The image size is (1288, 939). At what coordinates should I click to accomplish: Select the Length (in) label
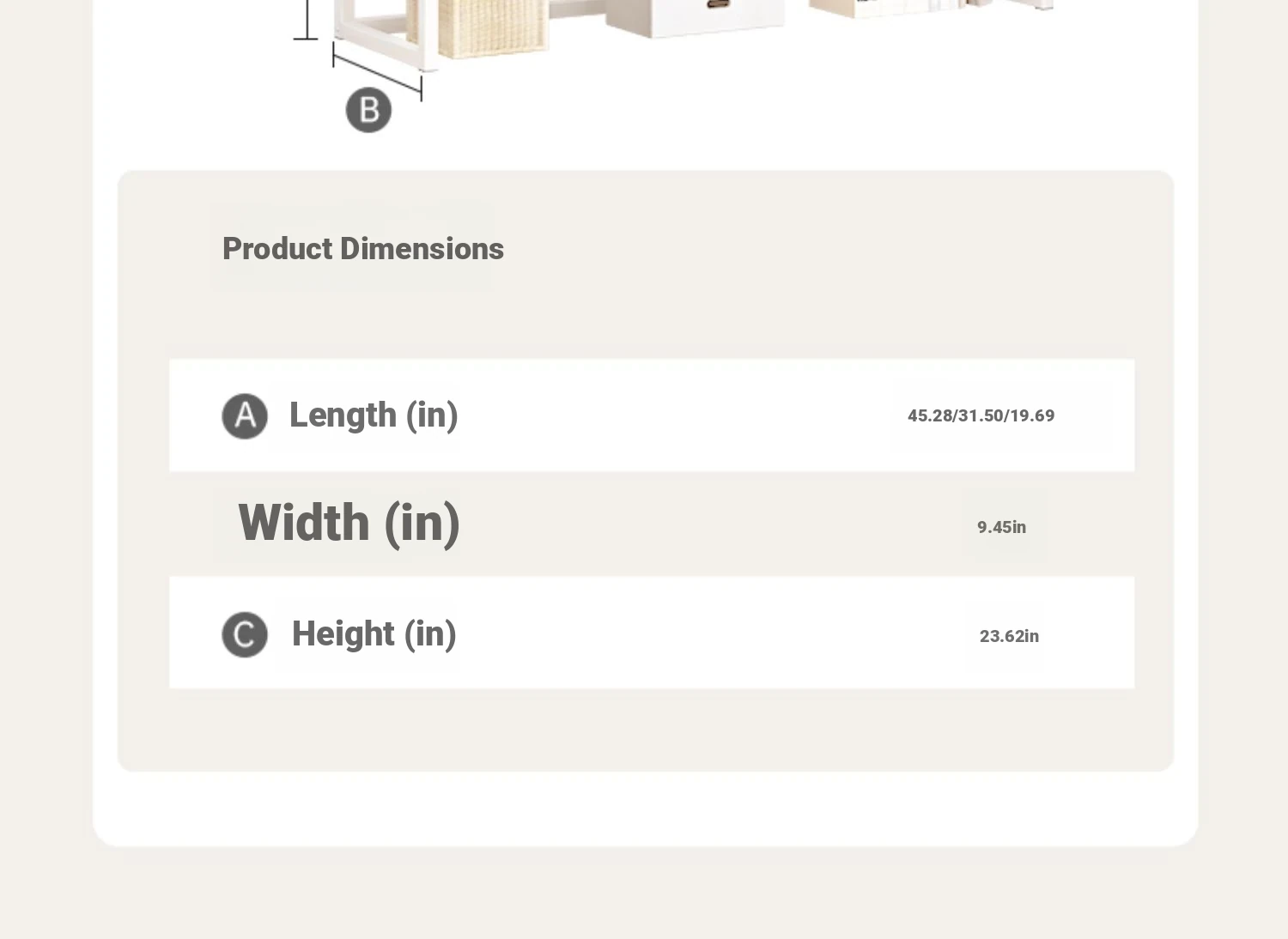pyautogui.click(x=374, y=415)
